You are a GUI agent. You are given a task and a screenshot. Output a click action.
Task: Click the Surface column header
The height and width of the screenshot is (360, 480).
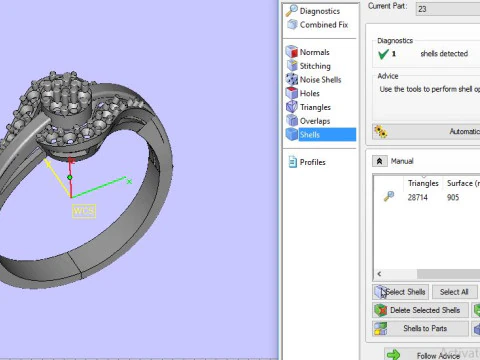[x=462, y=183]
